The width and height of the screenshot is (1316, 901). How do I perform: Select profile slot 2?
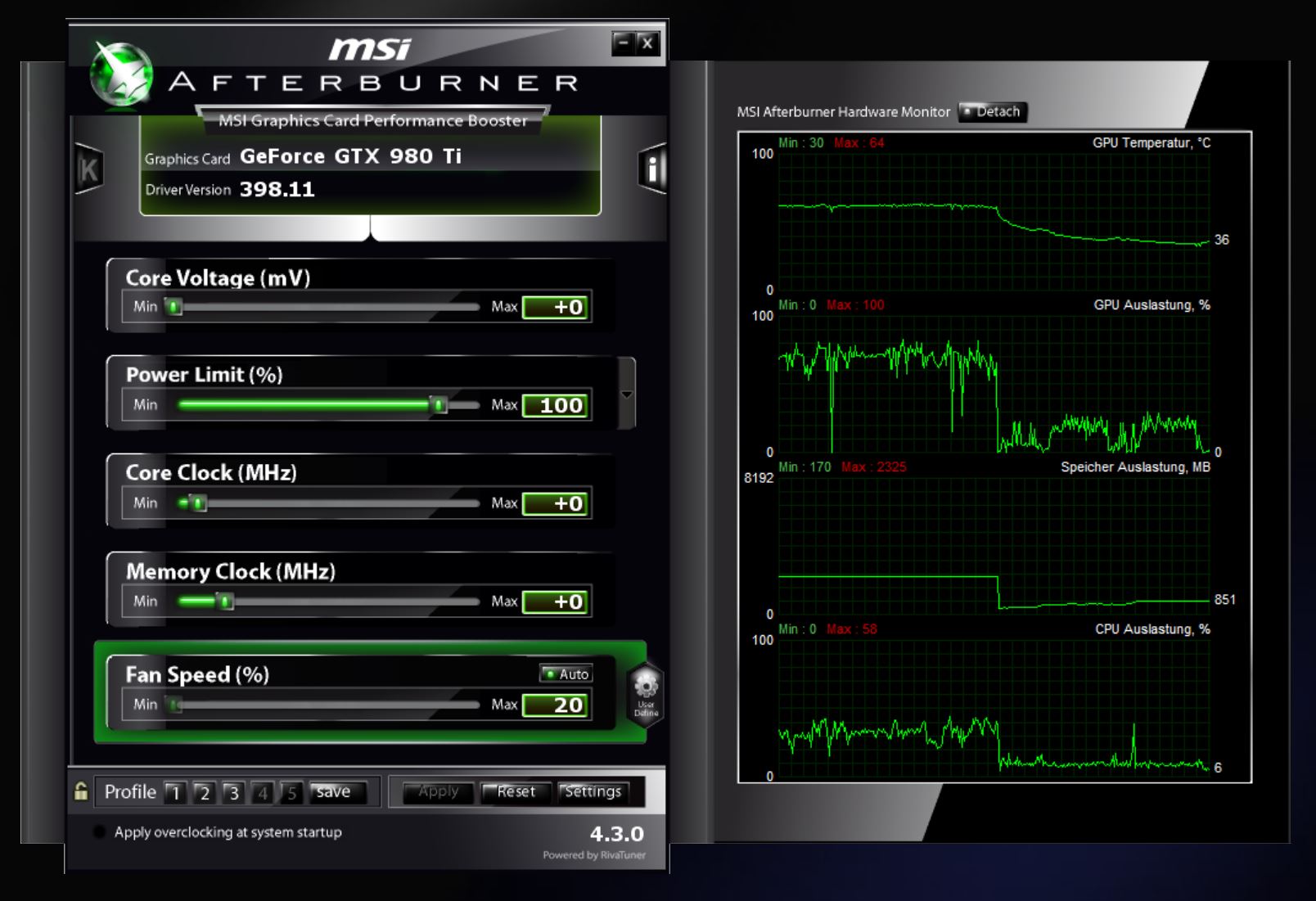(205, 792)
